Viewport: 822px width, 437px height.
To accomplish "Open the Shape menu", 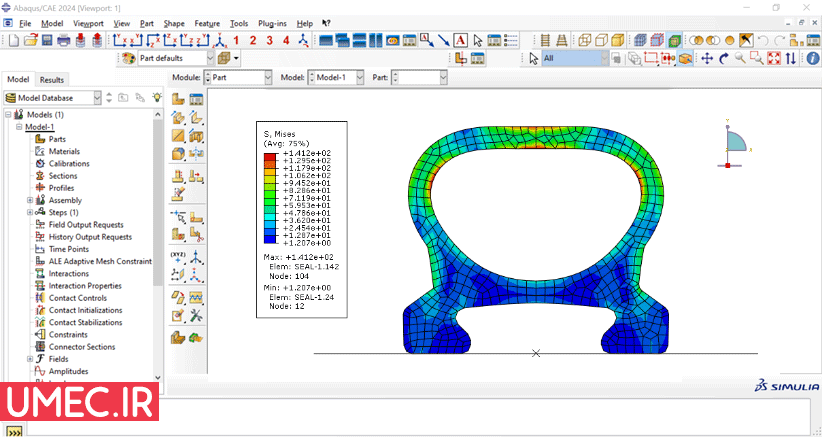I will click(174, 24).
